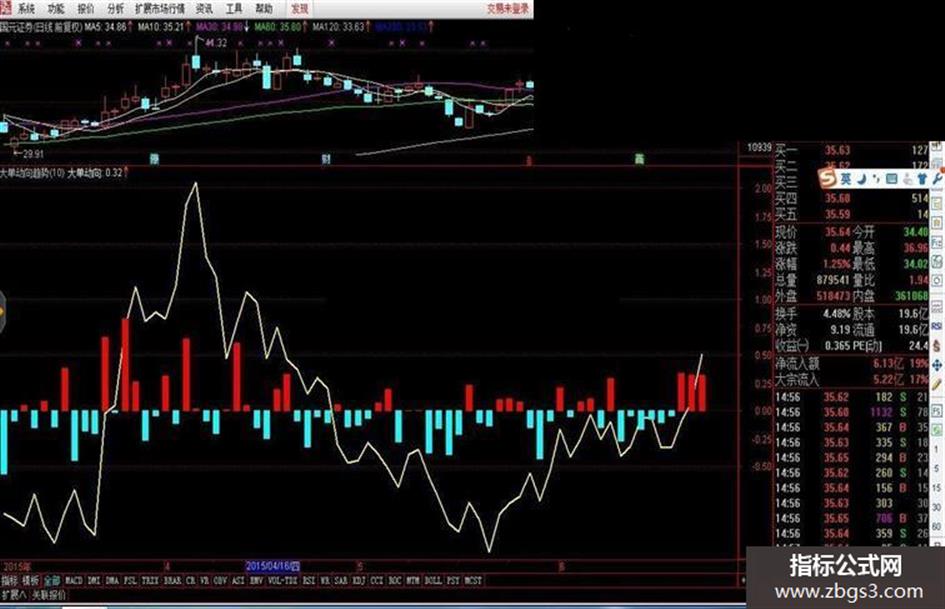
Task: Open Sogou skin shirt icon
Action: pos(922,178)
